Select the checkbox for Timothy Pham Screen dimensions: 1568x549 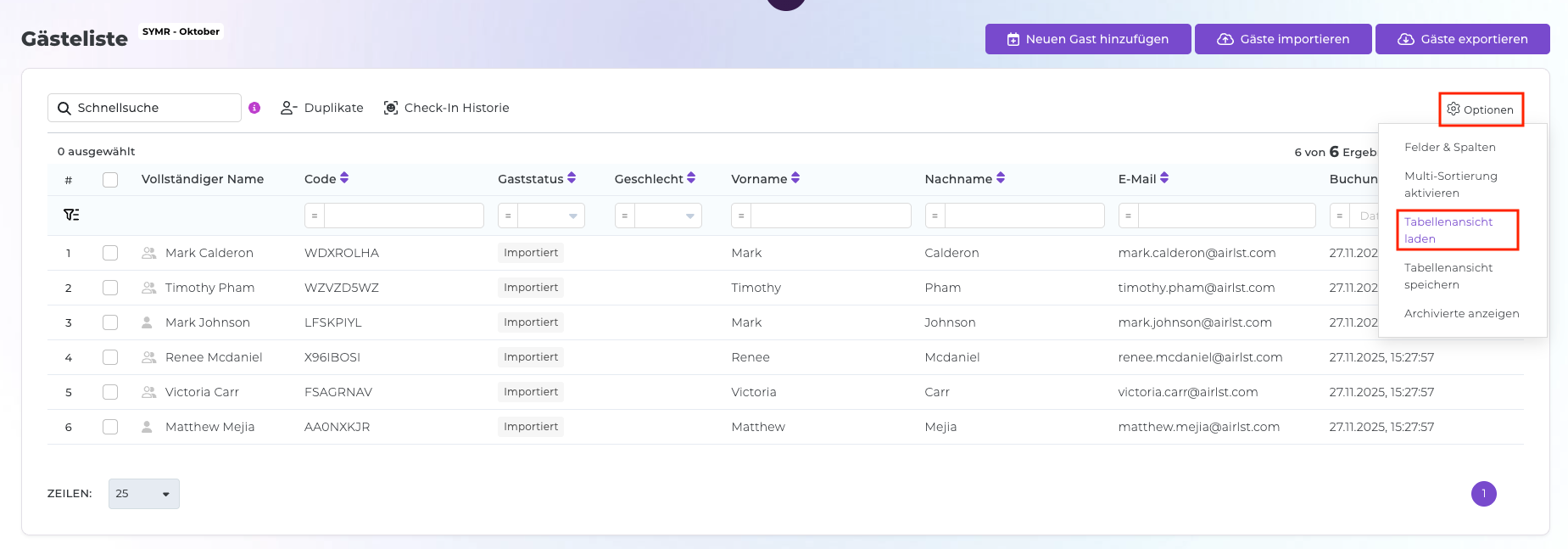[x=110, y=288]
